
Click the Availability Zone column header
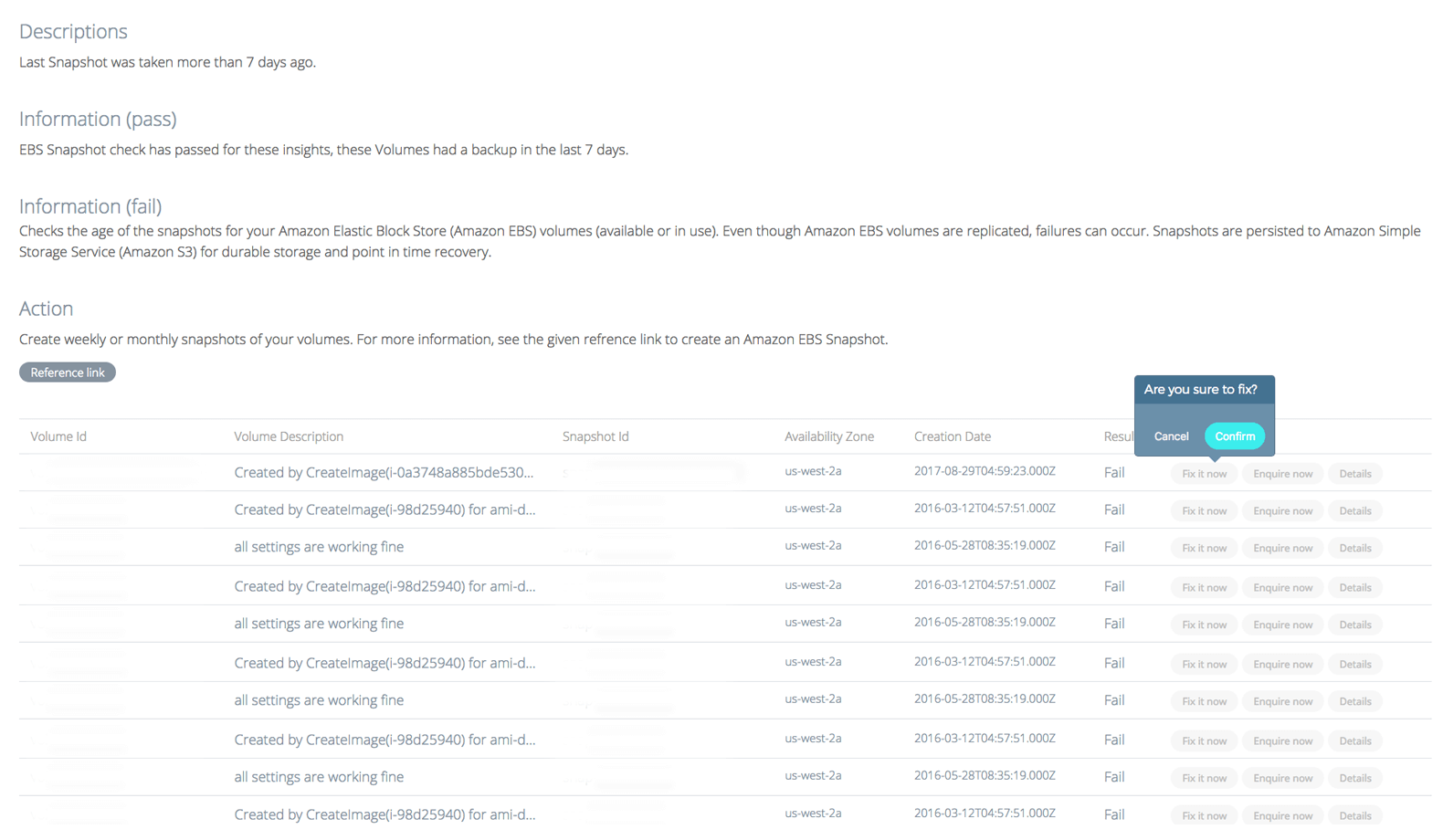pos(828,436)
